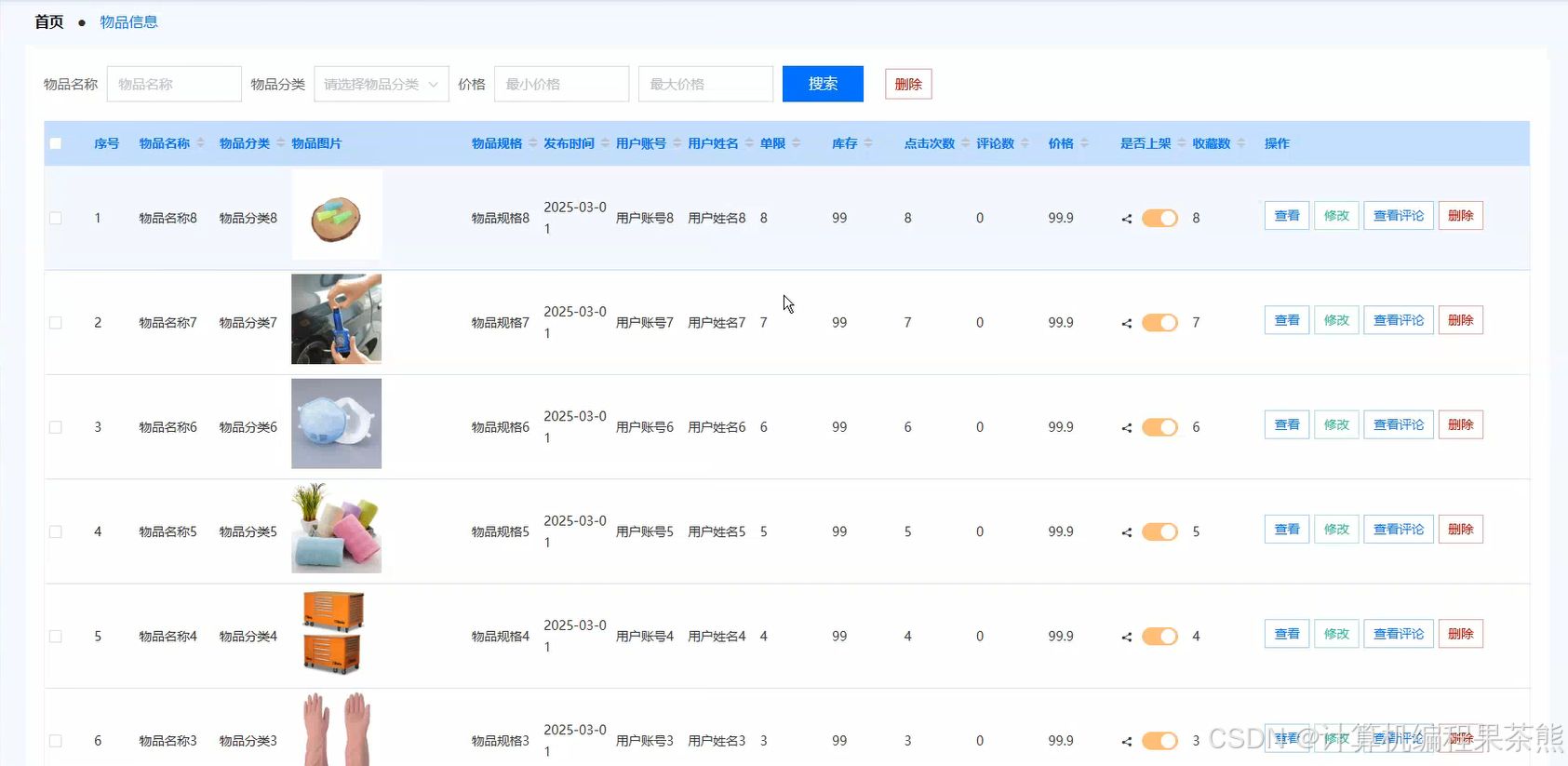This screenshot has width=1568, height=766.
Task: Click 物品信息 breadcrumb link
Action: [x=129, y=21]
